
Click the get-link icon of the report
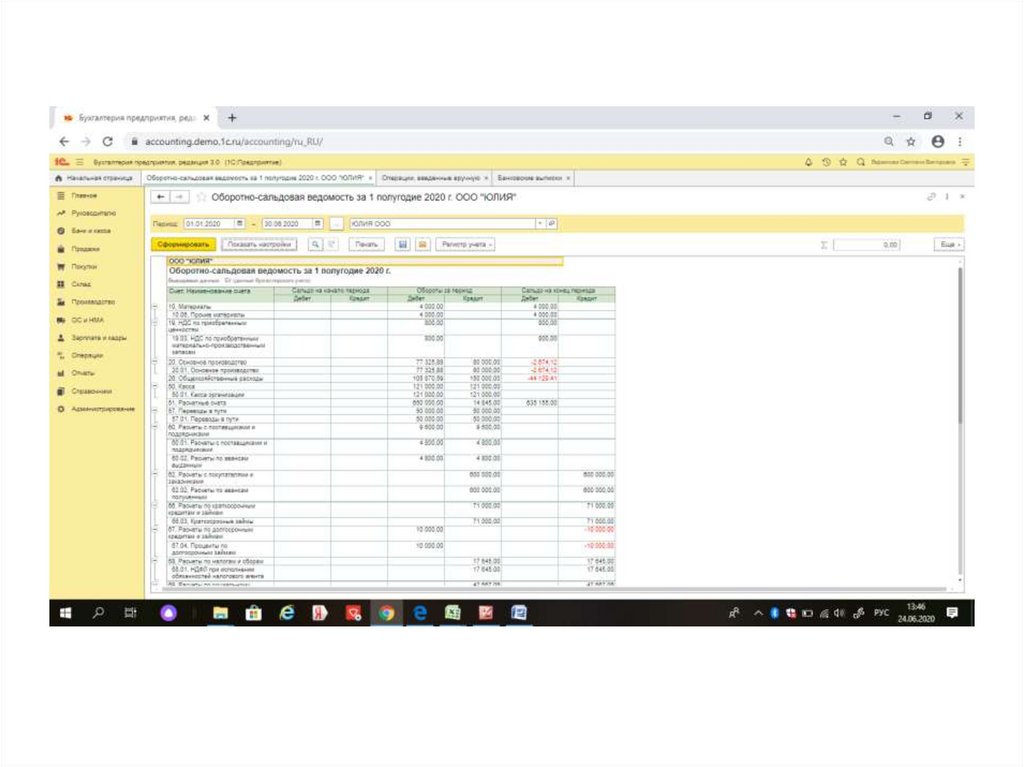click(x=931, y=197)
